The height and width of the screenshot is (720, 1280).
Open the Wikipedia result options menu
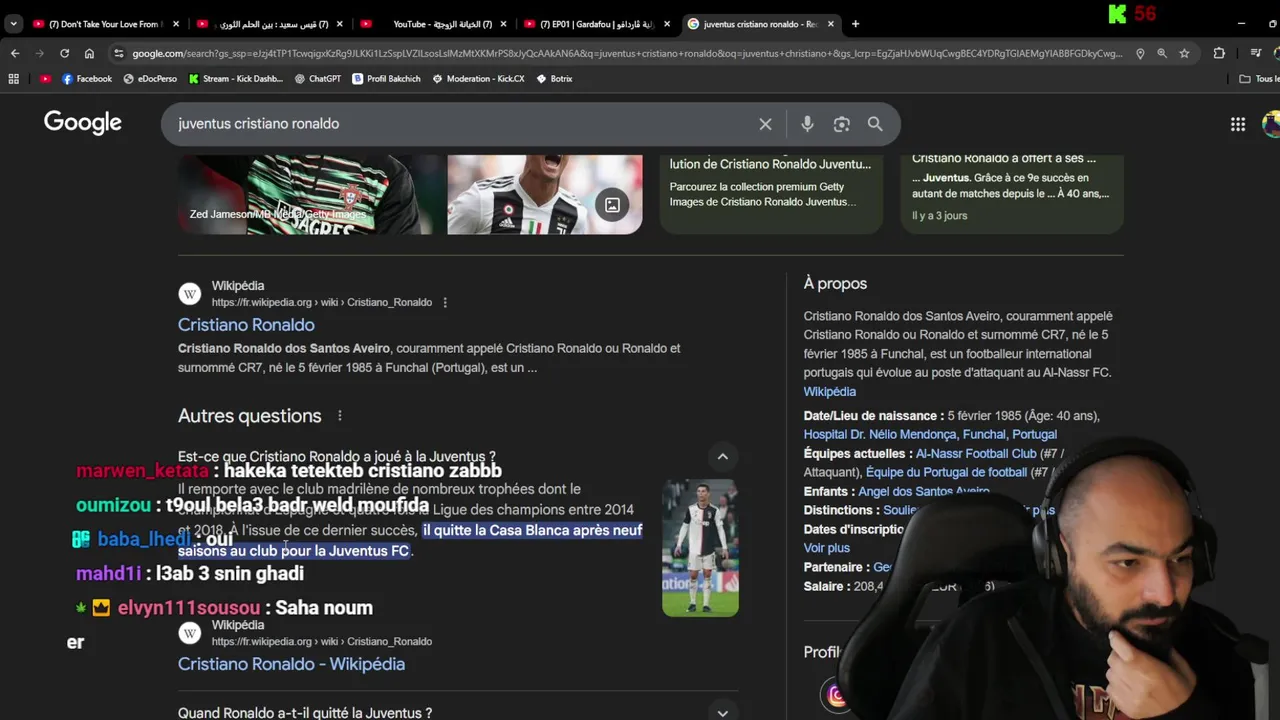[445, 302]
